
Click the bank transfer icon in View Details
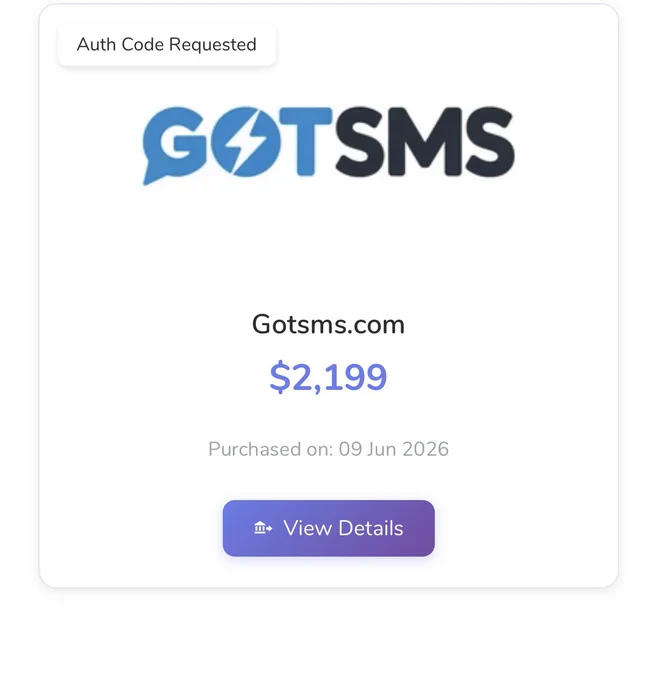point(263,528)
